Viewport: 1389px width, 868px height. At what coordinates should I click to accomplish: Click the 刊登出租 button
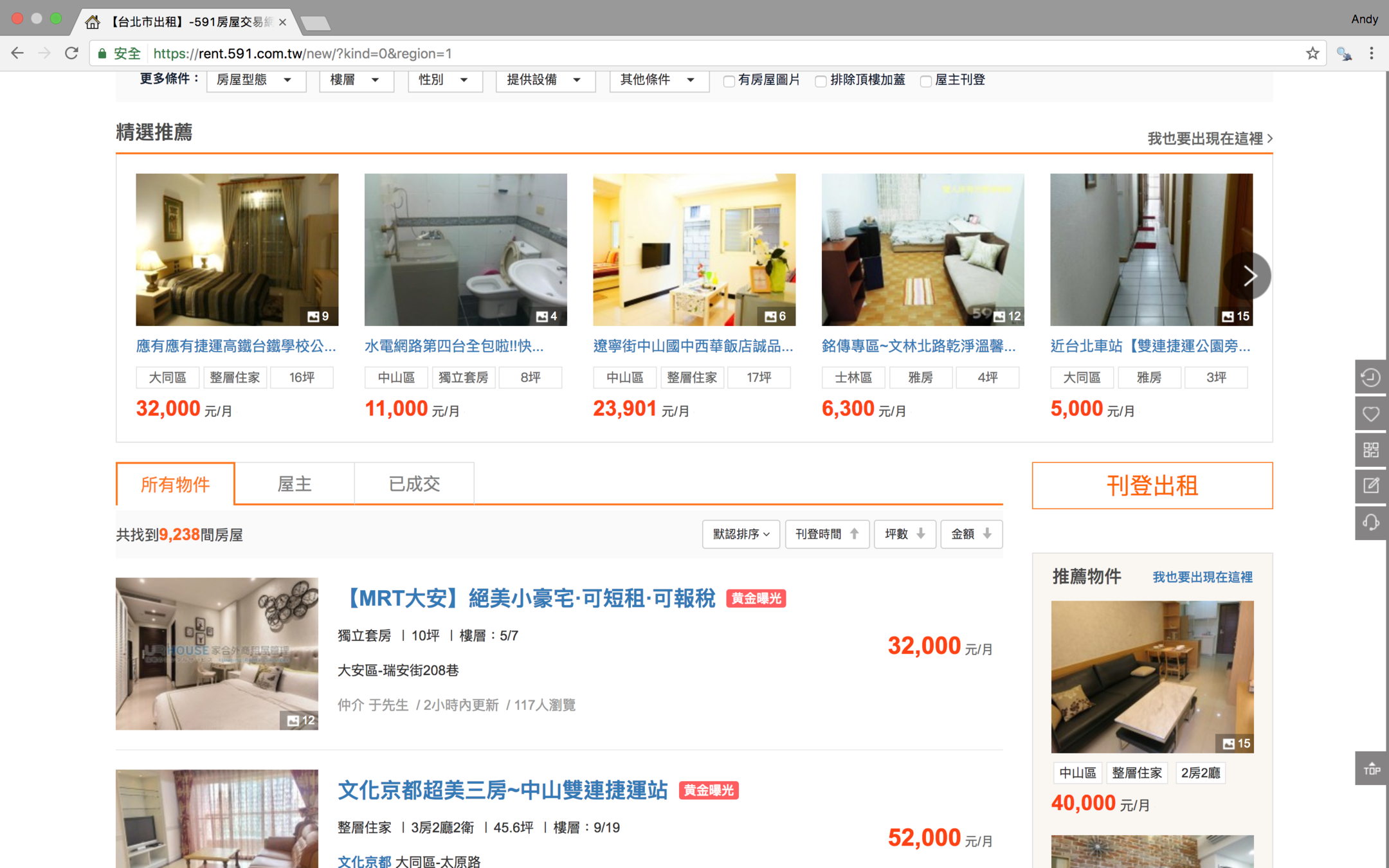click(x=1152, y=486)
